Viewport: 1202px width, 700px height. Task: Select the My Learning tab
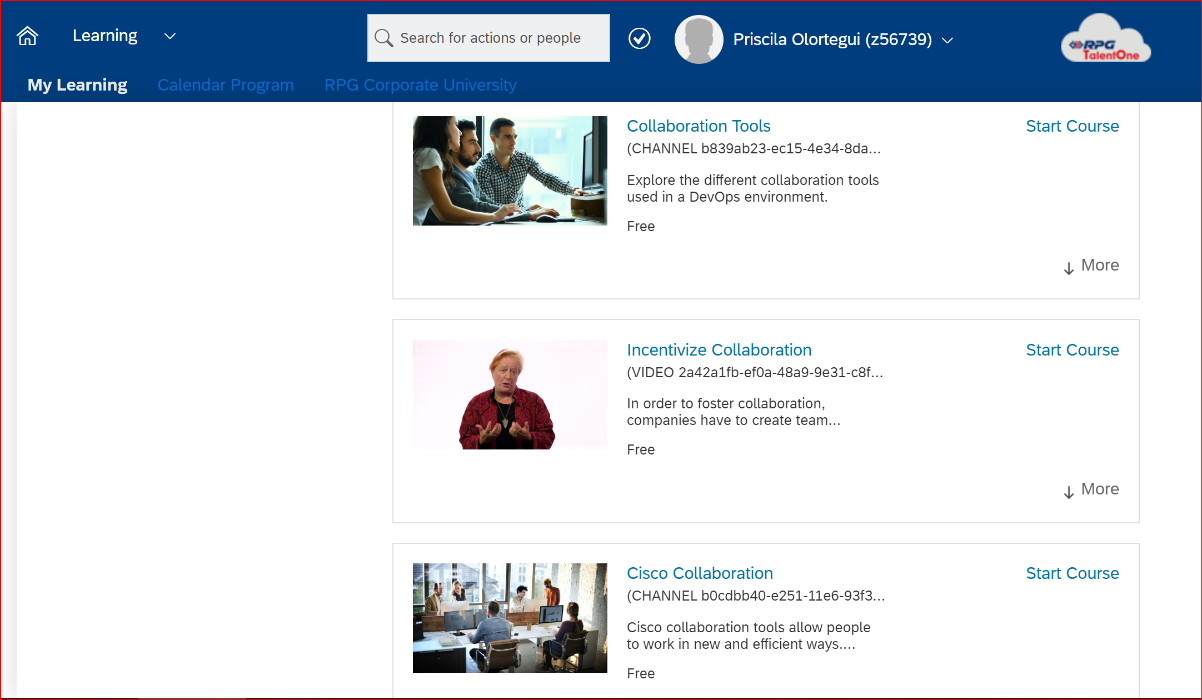coord(77,85)
